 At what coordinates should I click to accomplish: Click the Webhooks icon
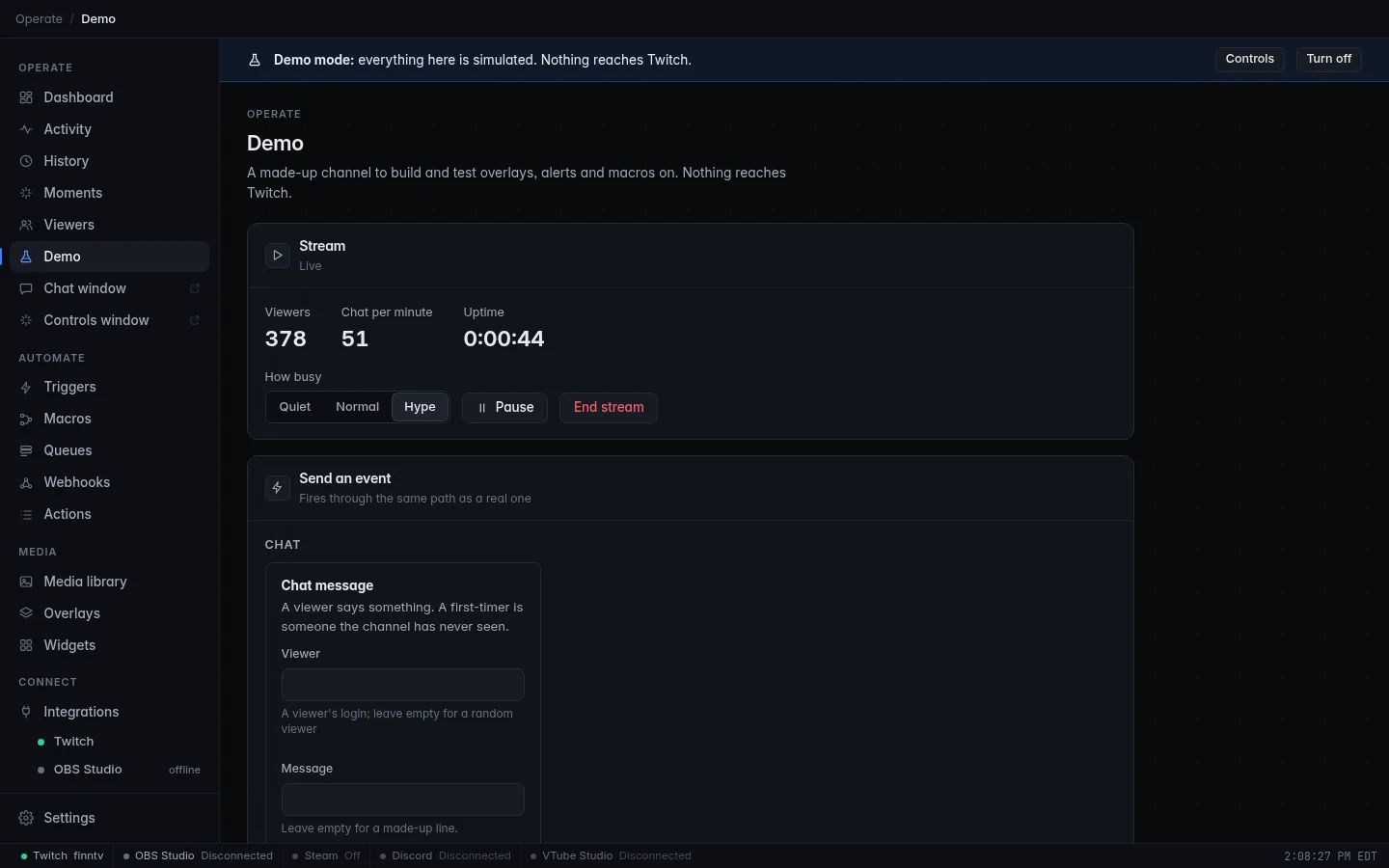(x=26, y=482)
